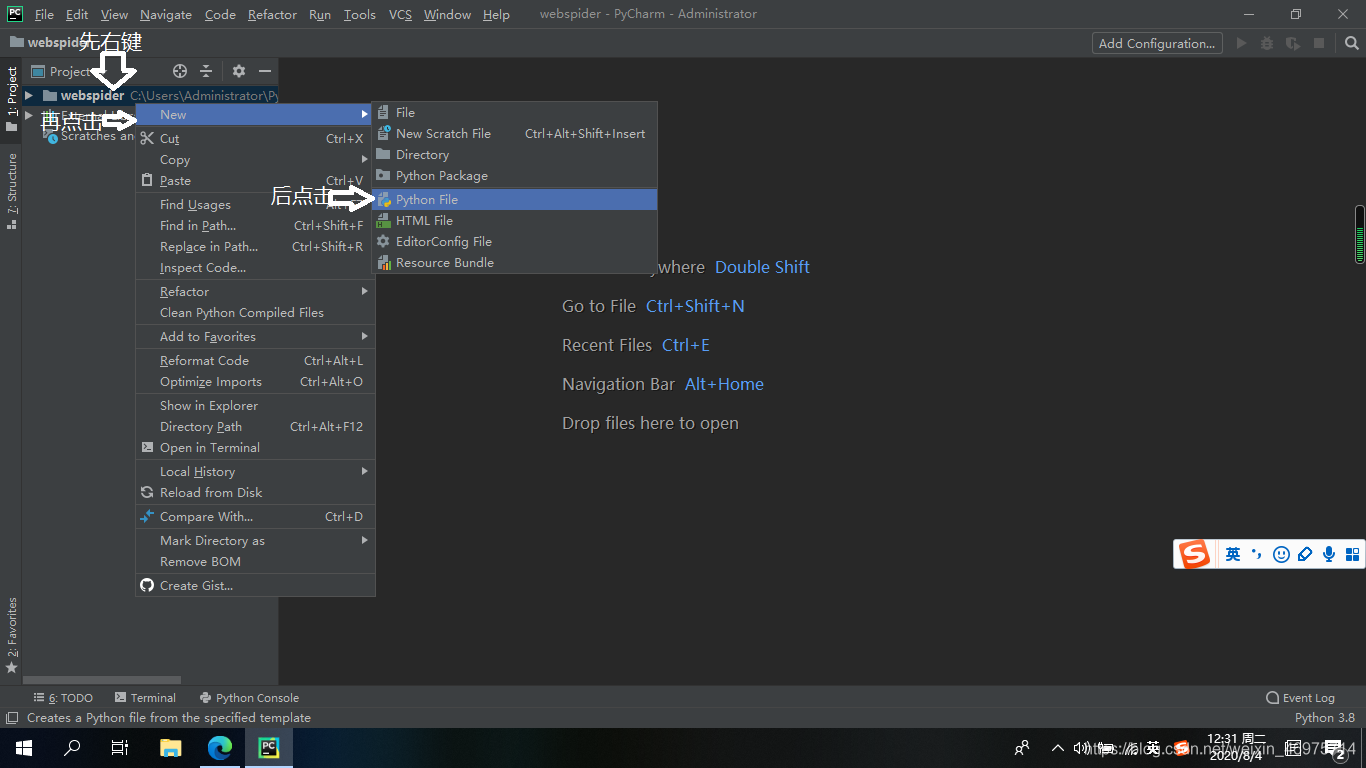
Task: Click Sogou input microphone icon
Action: (x=1329, y=554)
